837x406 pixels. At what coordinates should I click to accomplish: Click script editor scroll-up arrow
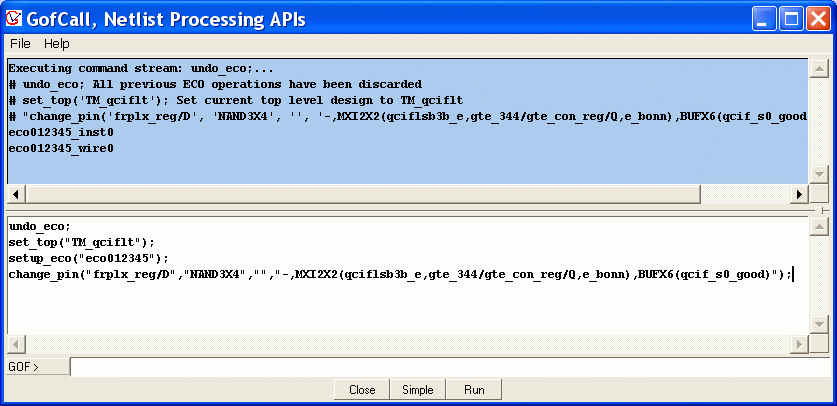[x=819, y=226]
